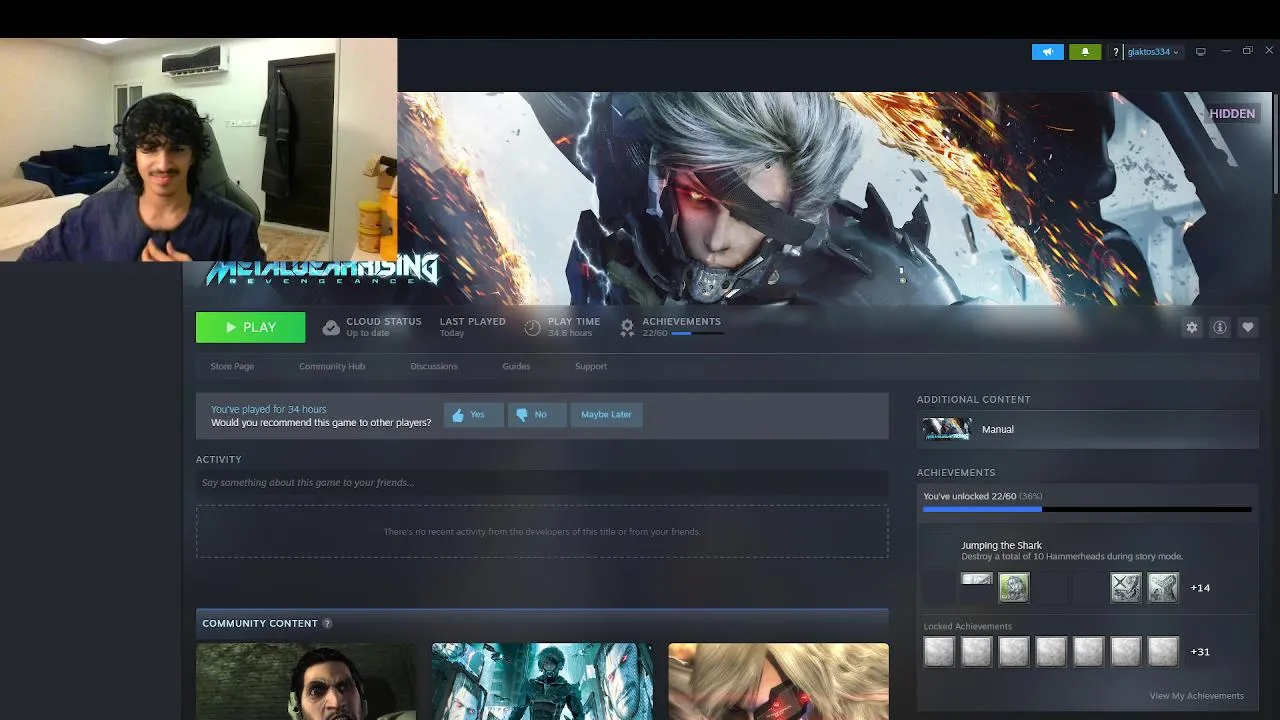
Task: Click 'You've played for 34 hours' text
Action: tap(268, 409)
